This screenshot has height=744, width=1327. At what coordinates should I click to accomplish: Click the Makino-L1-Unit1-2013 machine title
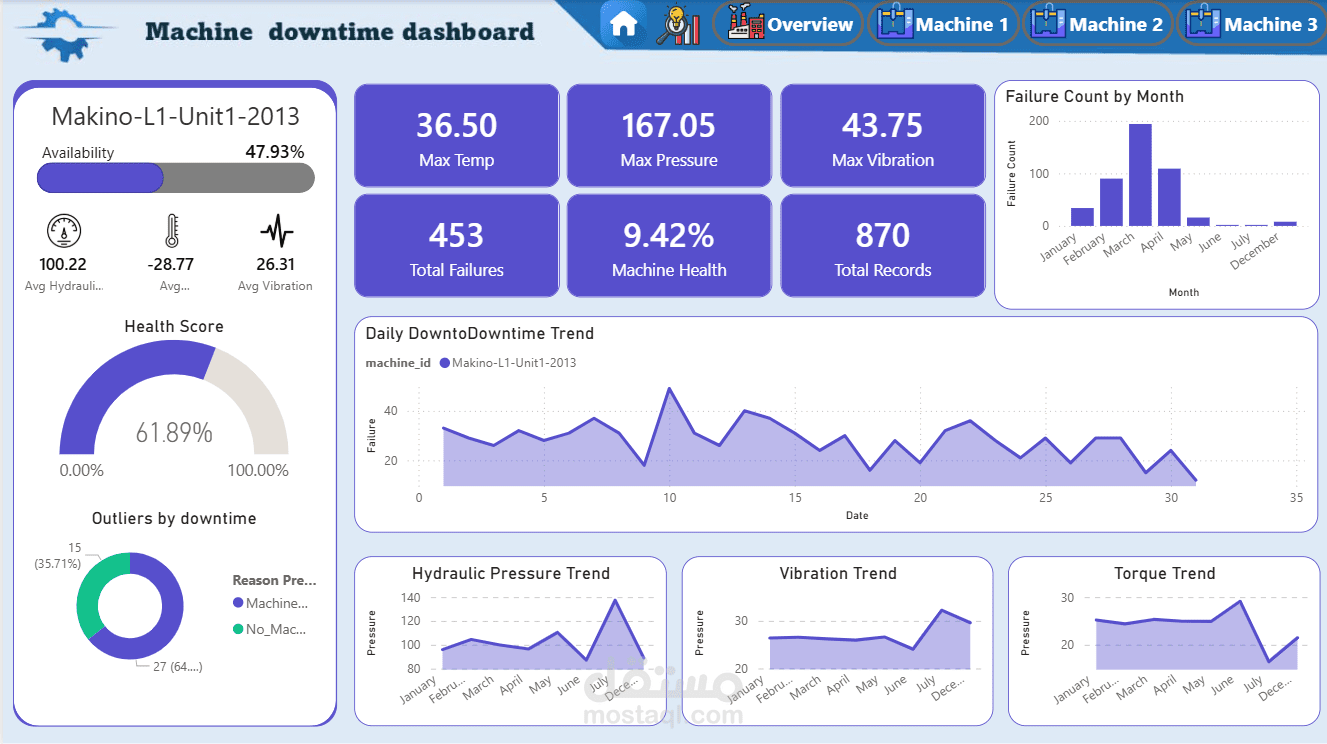[x=176, y=116]
